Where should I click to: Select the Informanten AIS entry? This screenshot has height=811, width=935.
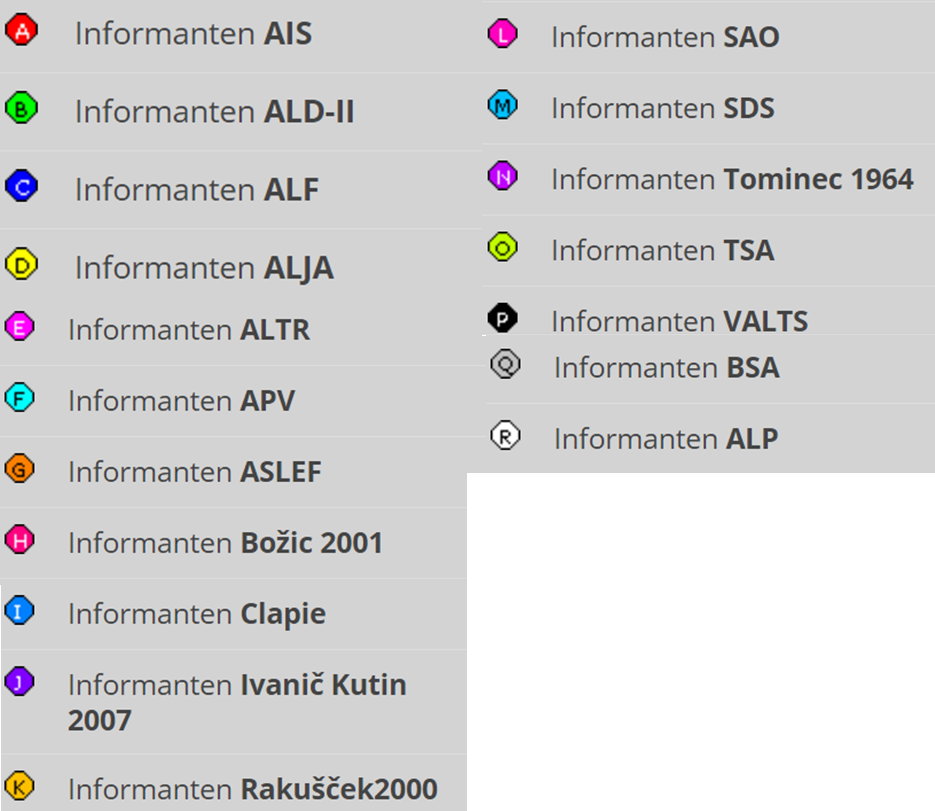tap(193, 33)
